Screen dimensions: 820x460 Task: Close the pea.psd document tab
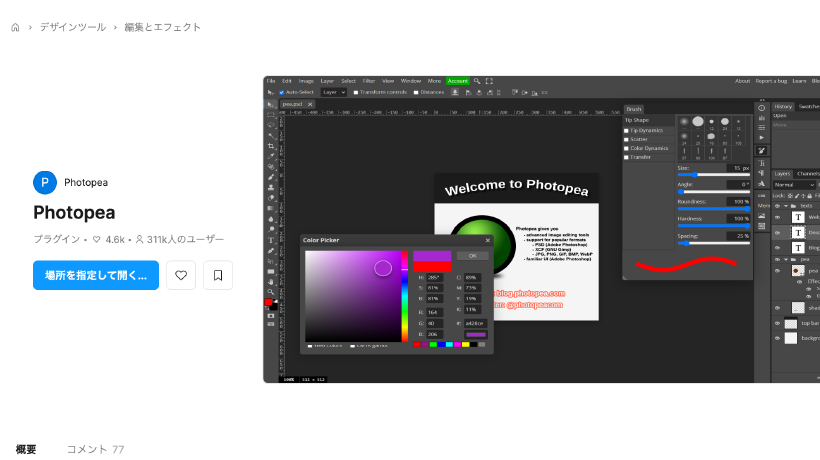pyautogui.click(x=310, y=105)
